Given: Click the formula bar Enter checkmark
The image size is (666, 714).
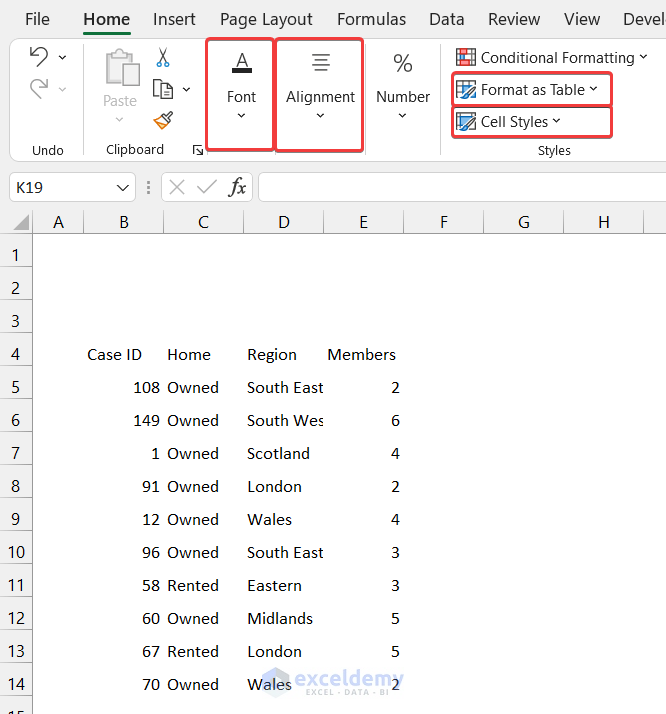Looking at the screenshot, I should (207, 187).
